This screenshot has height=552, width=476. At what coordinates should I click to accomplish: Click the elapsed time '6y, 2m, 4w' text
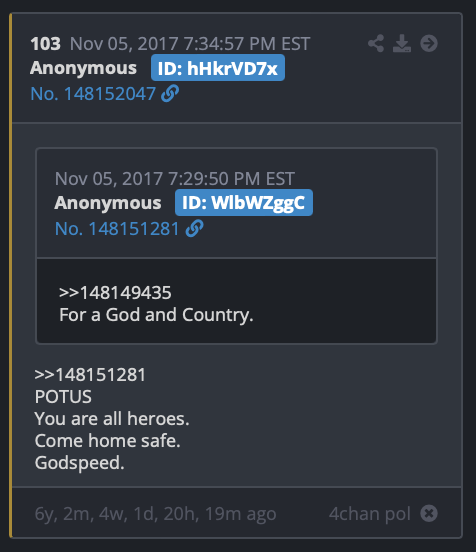155,514
